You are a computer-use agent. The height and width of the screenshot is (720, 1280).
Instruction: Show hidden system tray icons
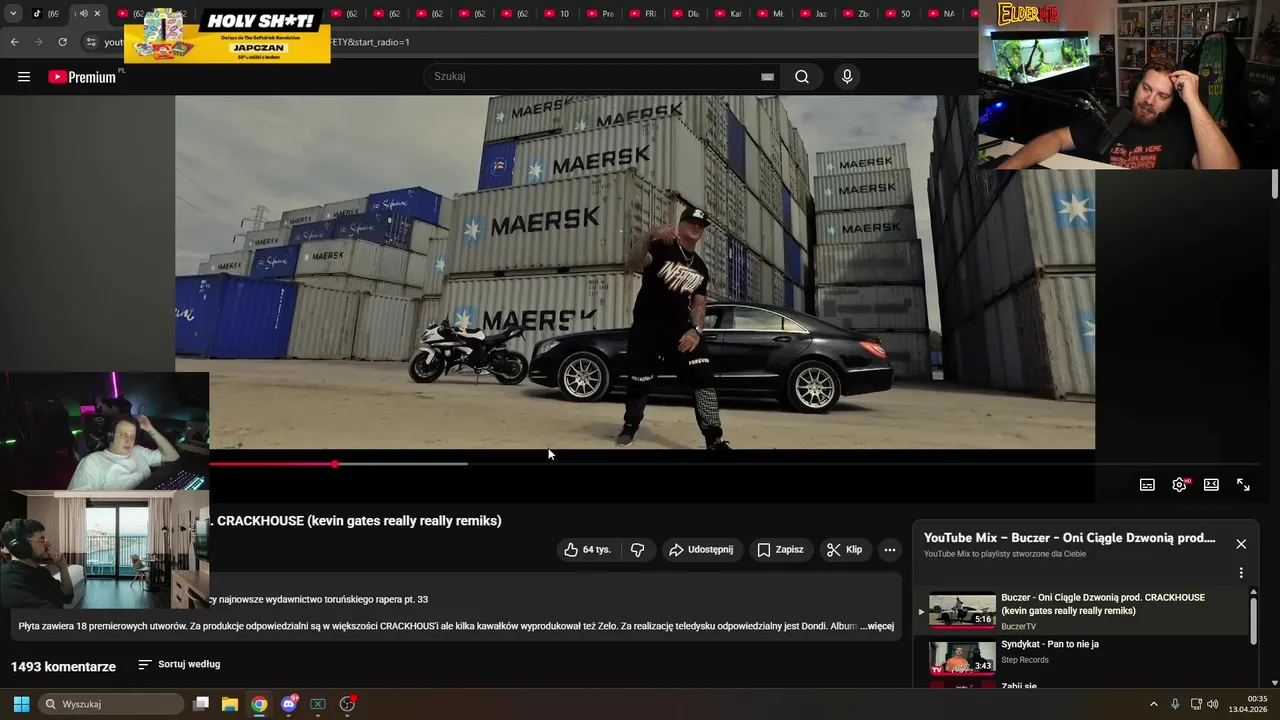coord(1153,704)
